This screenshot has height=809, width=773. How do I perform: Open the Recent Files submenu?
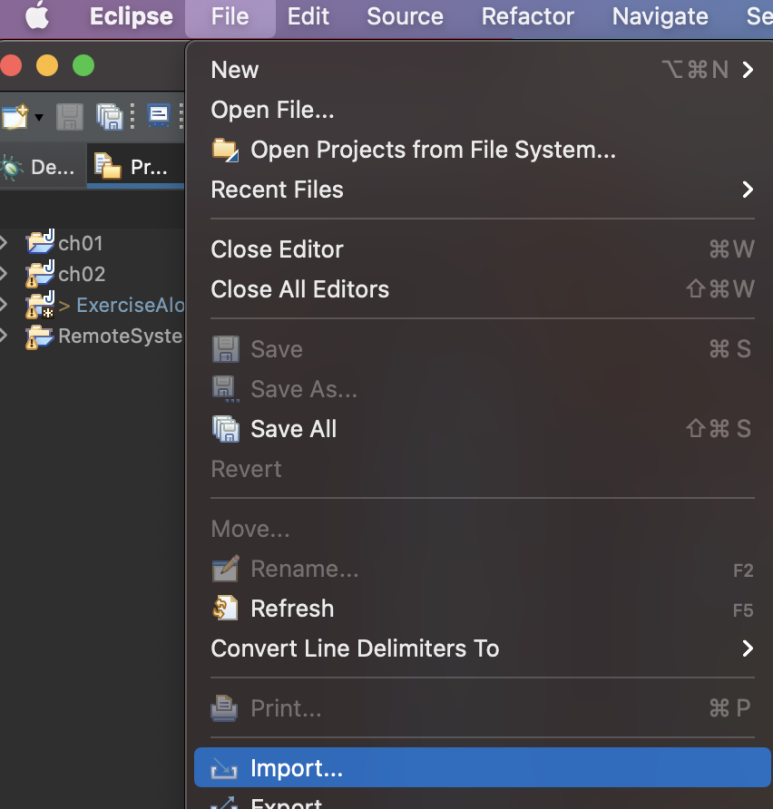[x=482, y=189]
